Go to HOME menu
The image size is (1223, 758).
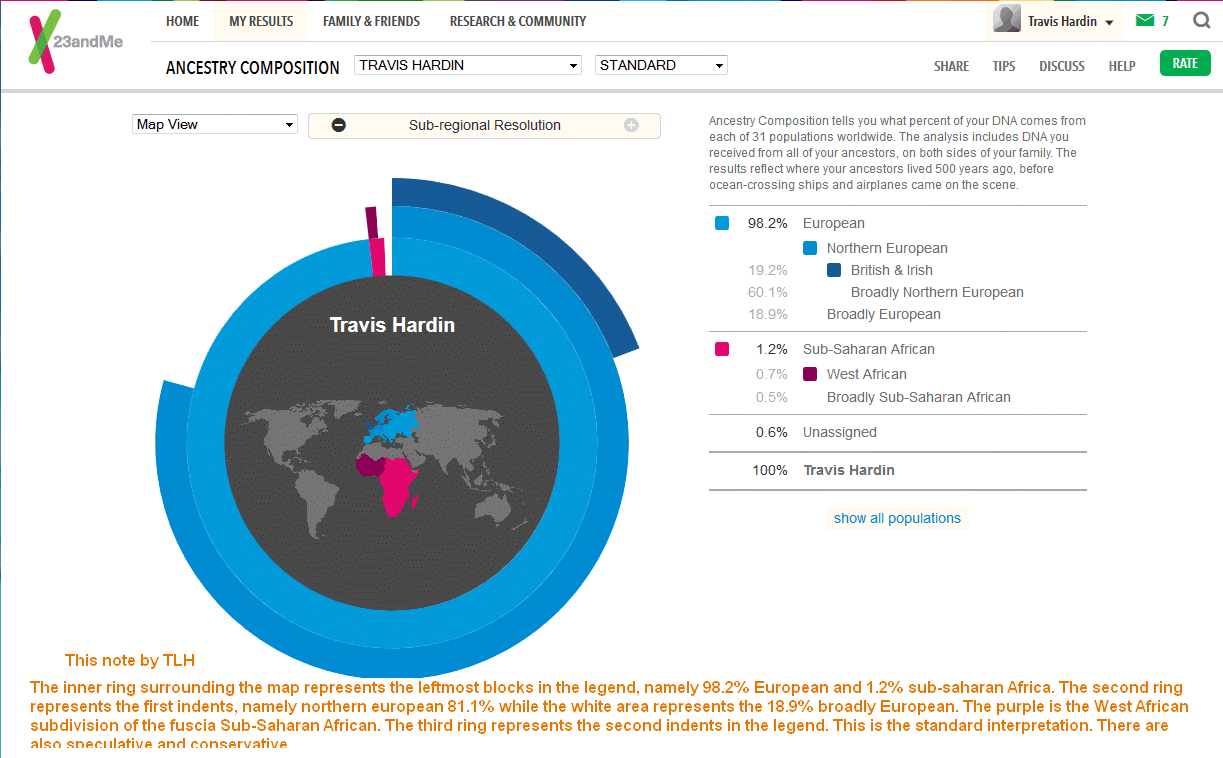pyautogui.click(x=182, y=21)
